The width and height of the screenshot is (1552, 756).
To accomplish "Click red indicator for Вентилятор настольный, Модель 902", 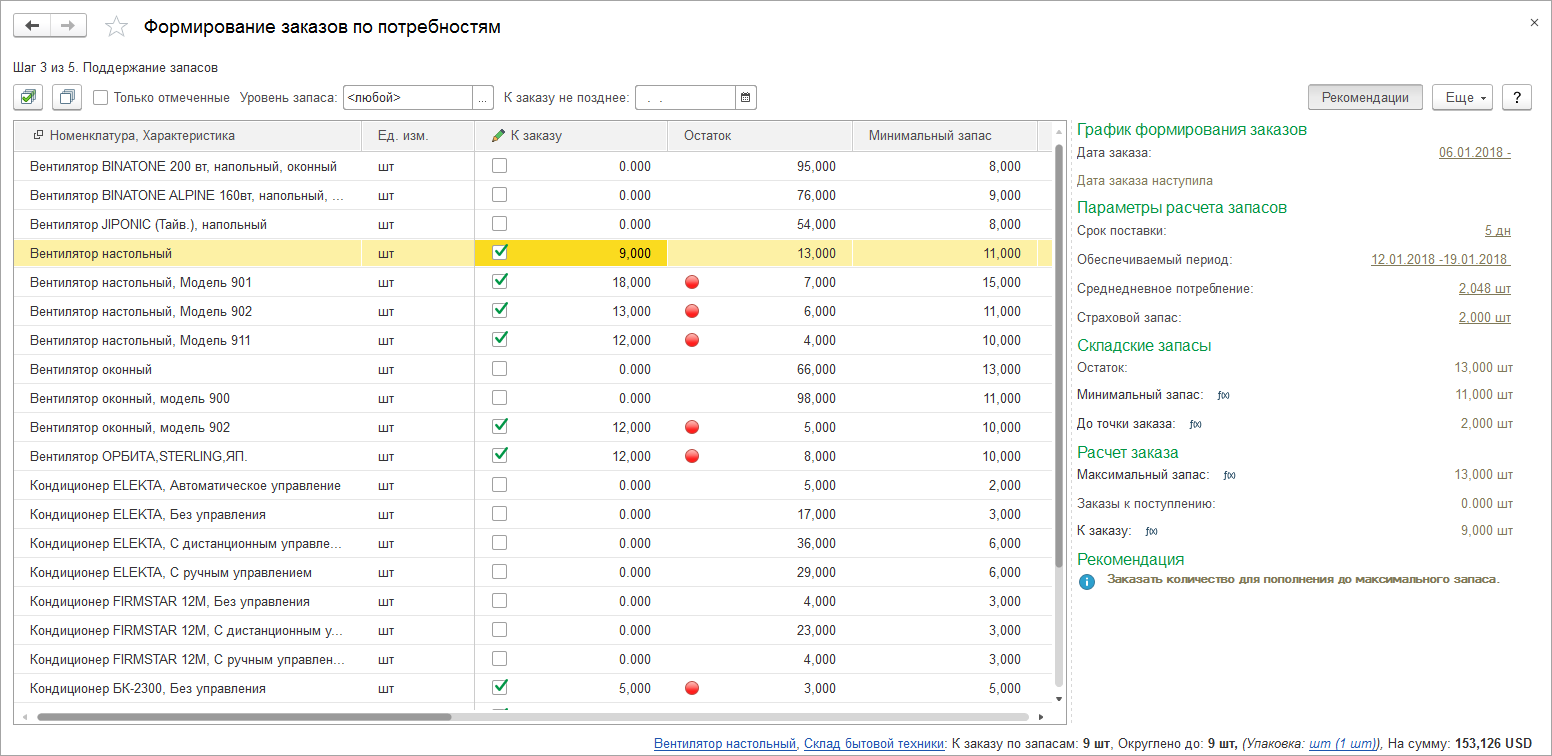I will [692, 311].
